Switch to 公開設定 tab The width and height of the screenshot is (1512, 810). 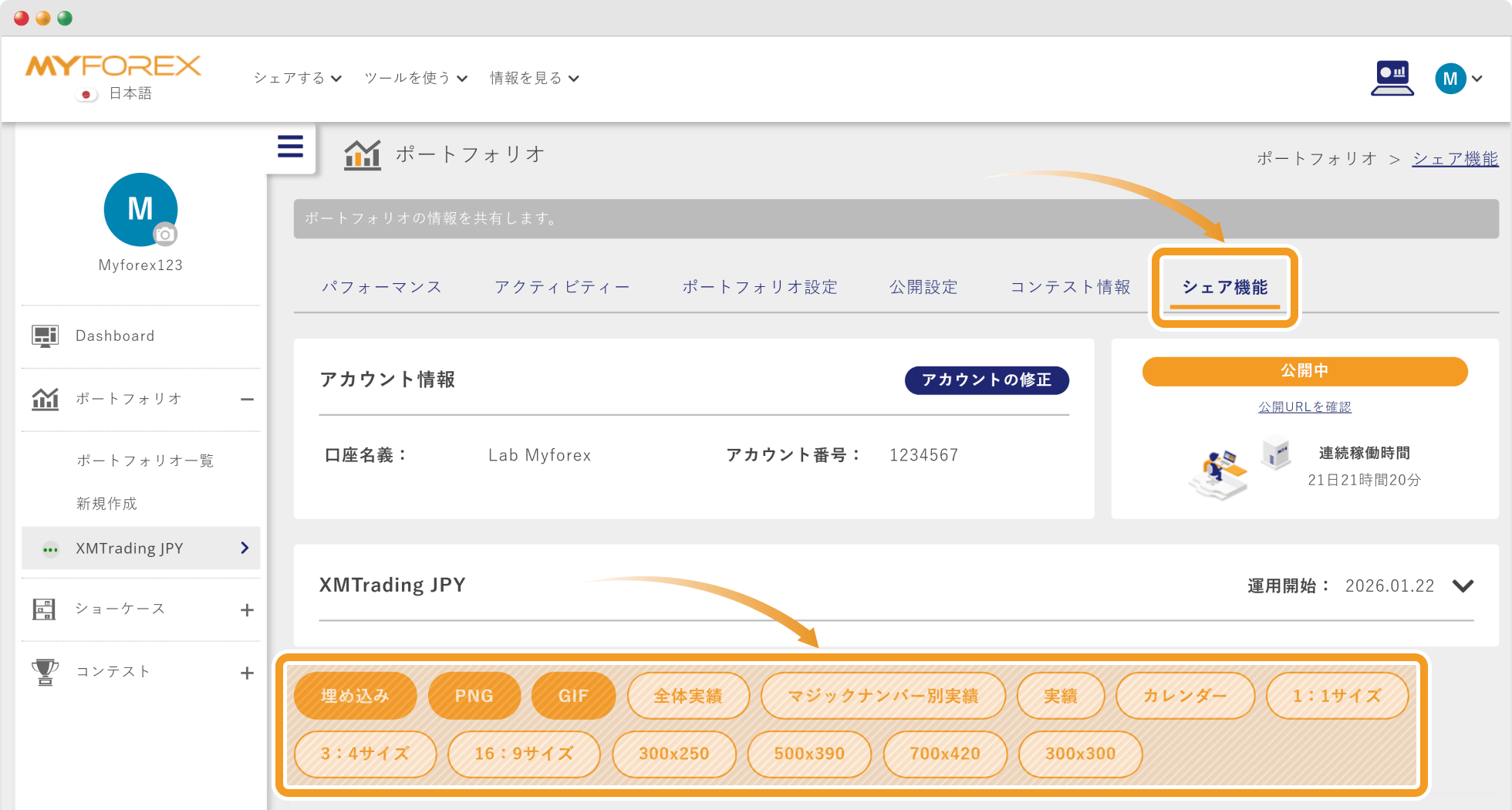[923, 287]
